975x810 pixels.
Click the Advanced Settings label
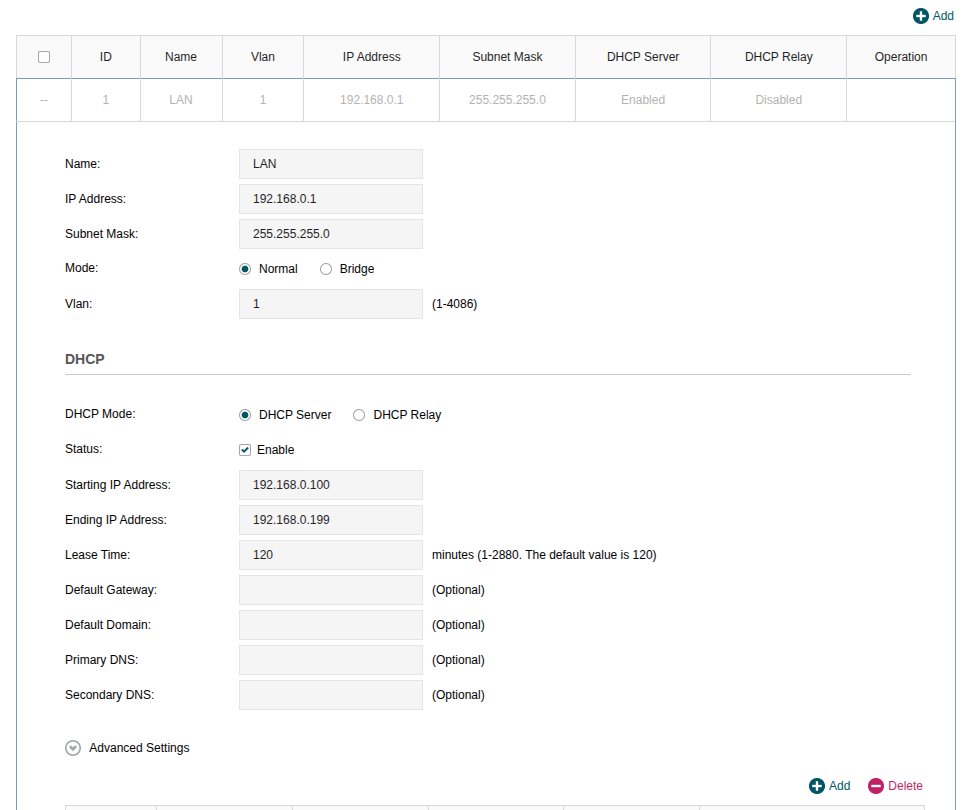click(139, 748)
